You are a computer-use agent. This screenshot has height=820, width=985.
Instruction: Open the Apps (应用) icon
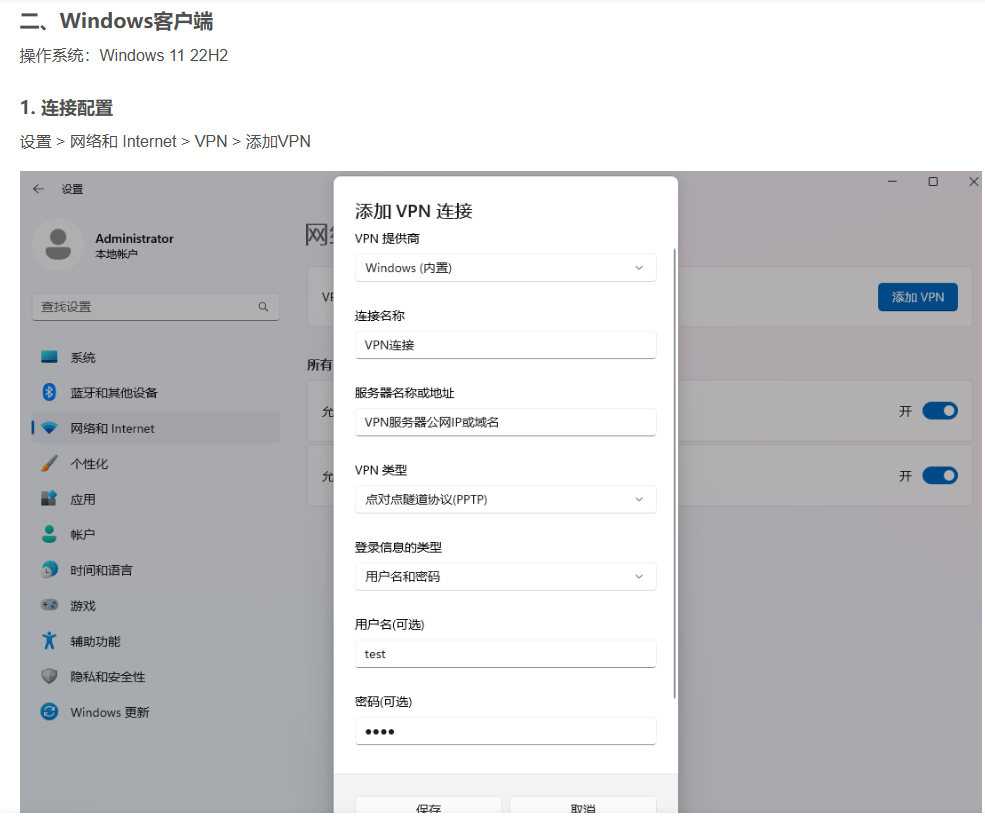coord(49,499)
